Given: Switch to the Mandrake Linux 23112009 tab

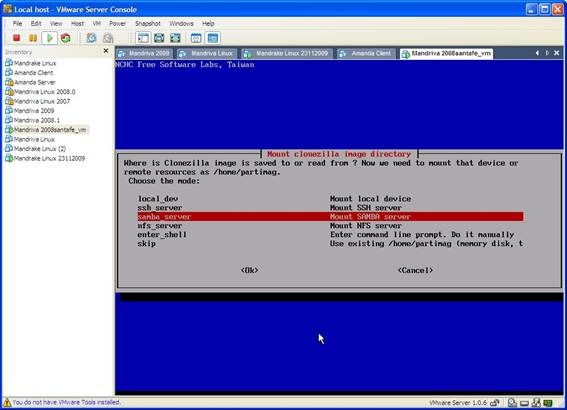Looking at the screenshot, I should [x=287, y=54].
